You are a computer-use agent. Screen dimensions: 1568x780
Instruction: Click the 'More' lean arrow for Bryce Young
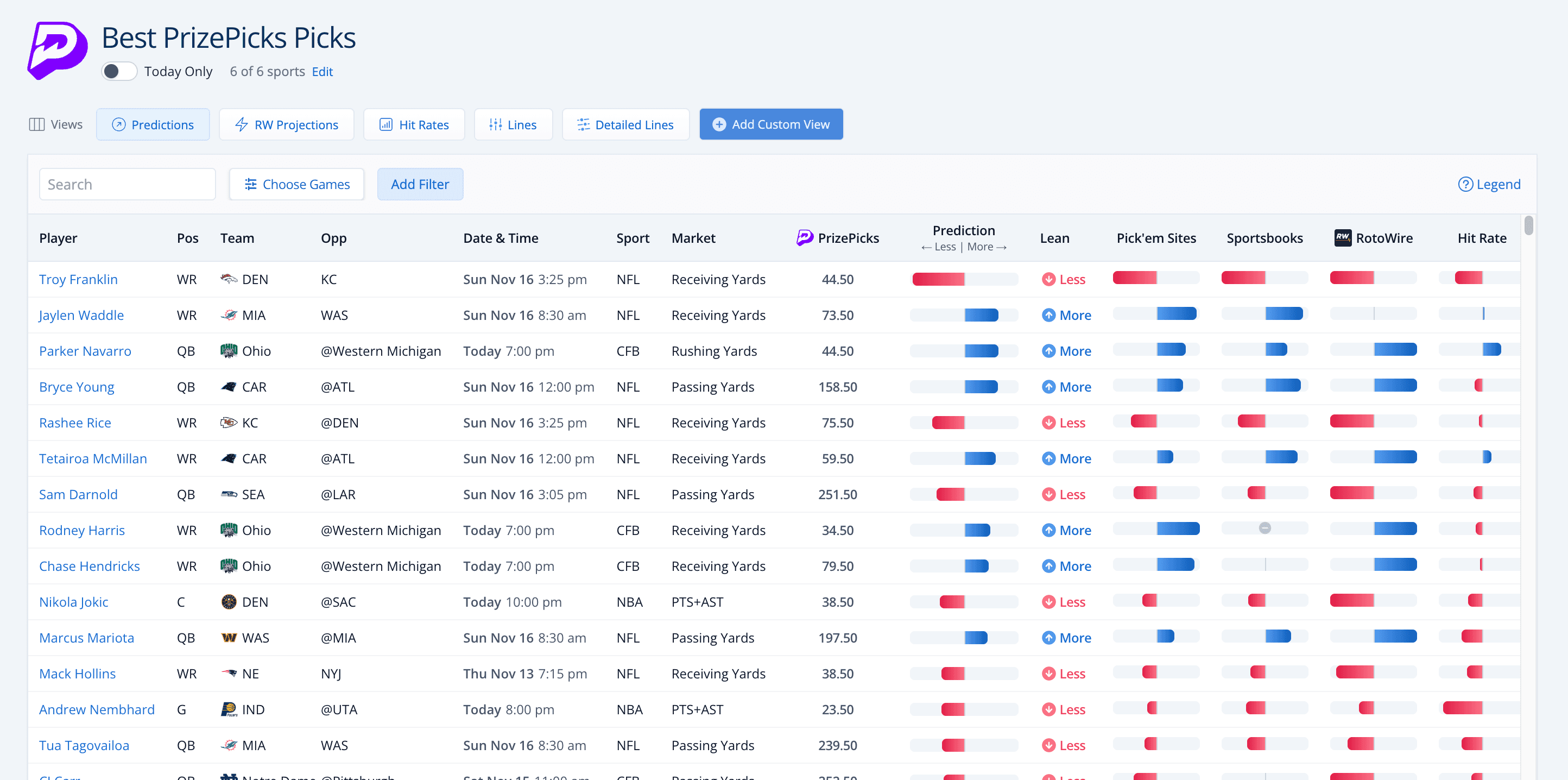tap(1049, 387)
